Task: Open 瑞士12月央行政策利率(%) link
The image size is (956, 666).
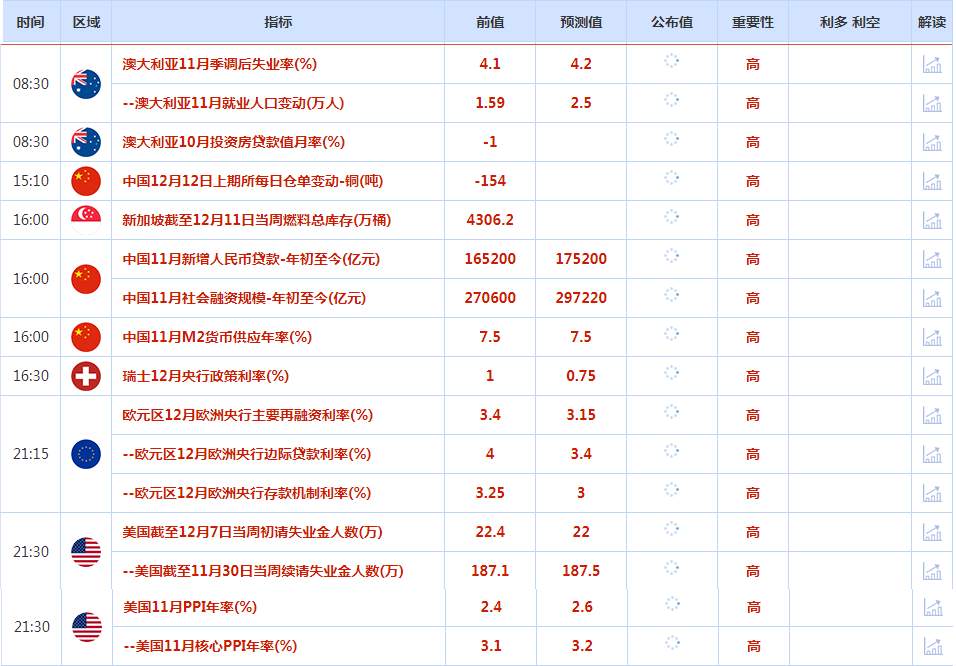Action: click(205, 376)
